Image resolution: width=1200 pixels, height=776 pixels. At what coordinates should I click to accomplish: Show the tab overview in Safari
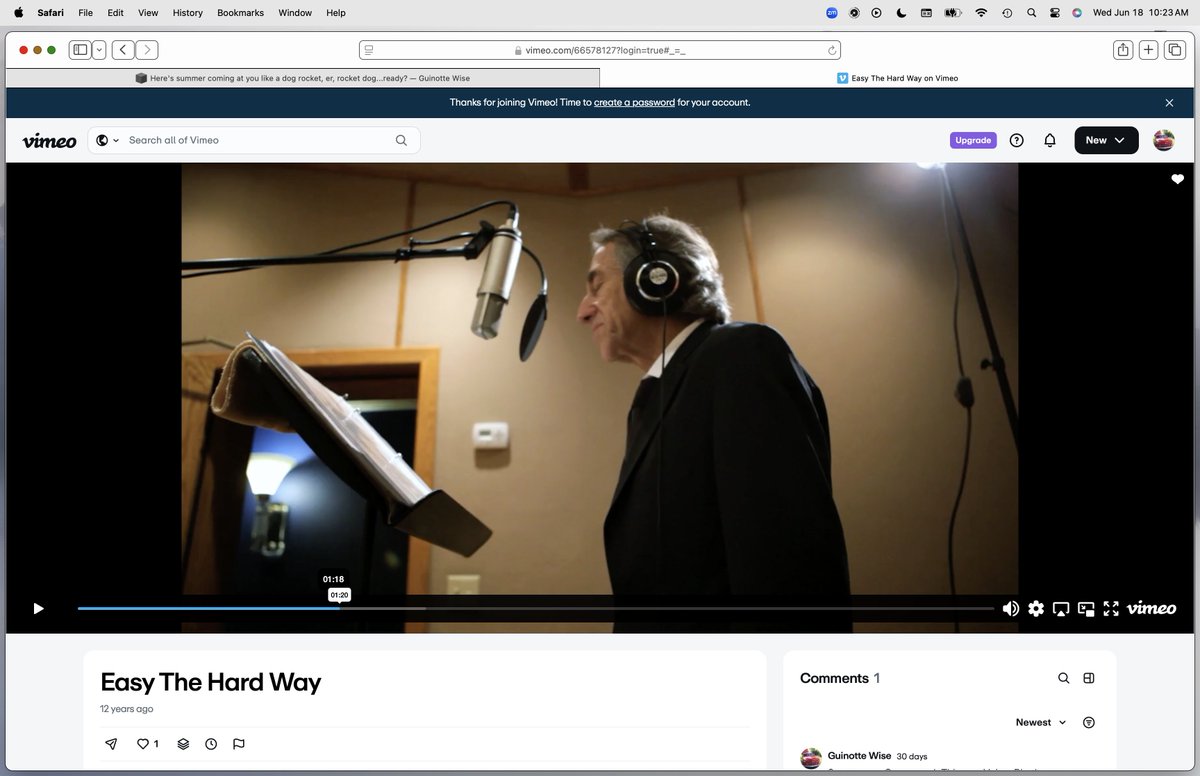(x=1175, y=50)
